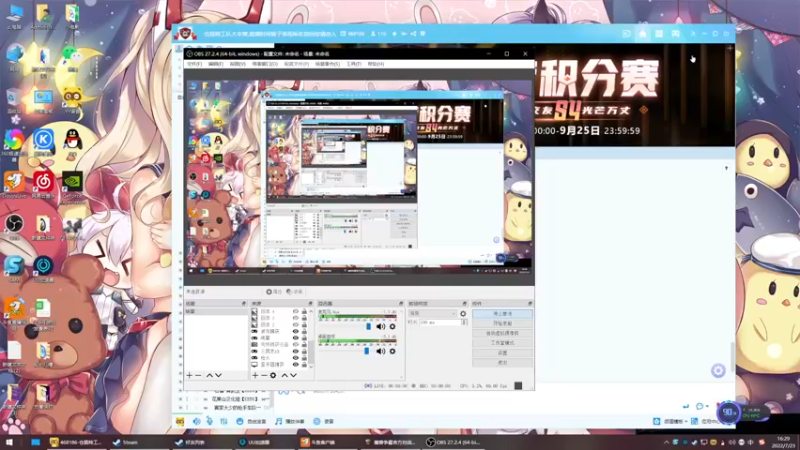Click the 退出 exit button in OBS controls
This screenshot has height=450, width=800.
(x=502, y=362)
